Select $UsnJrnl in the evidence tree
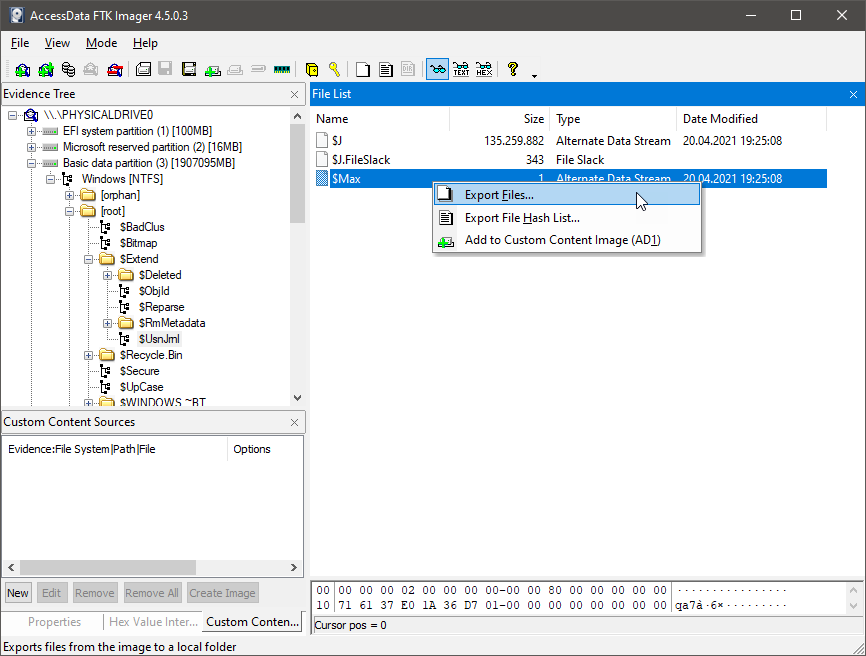The width and height of the screenshot is (866, 656). (159, 339)
